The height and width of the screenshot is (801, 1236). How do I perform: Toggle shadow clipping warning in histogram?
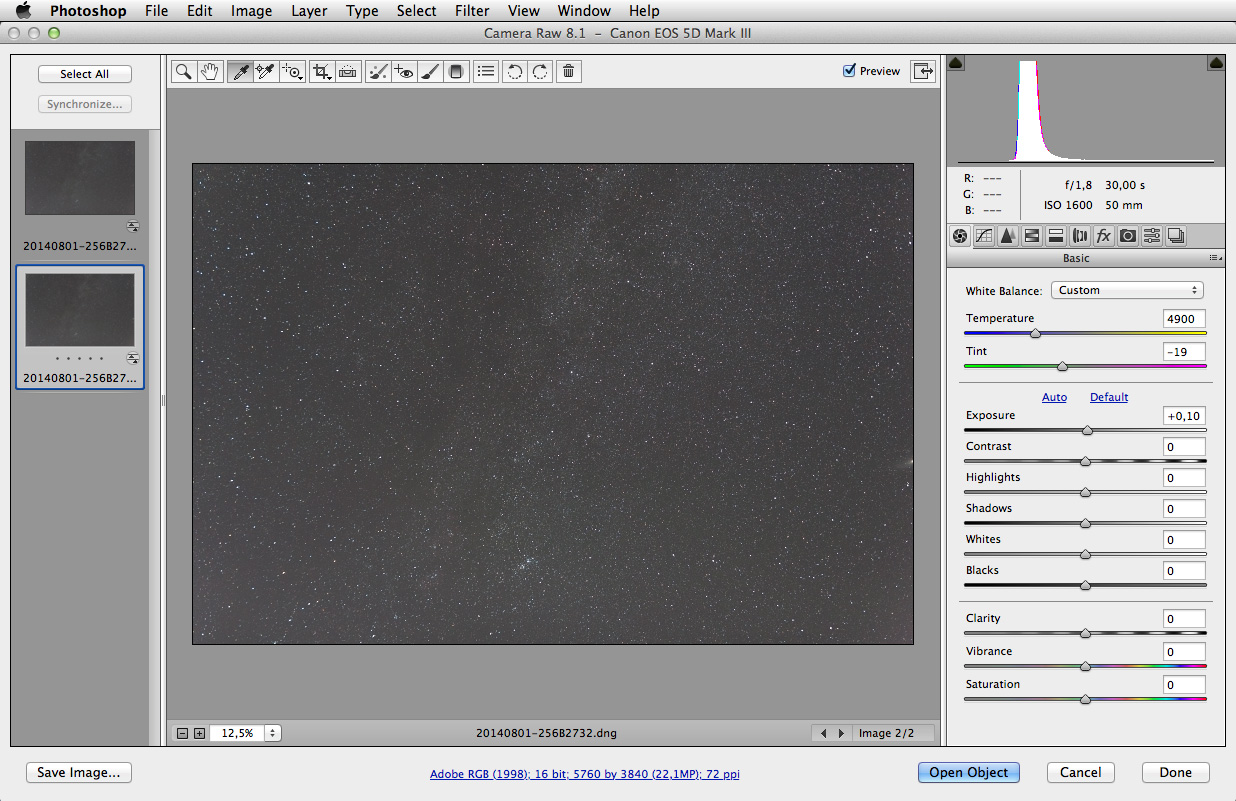(x=956, y=63)
